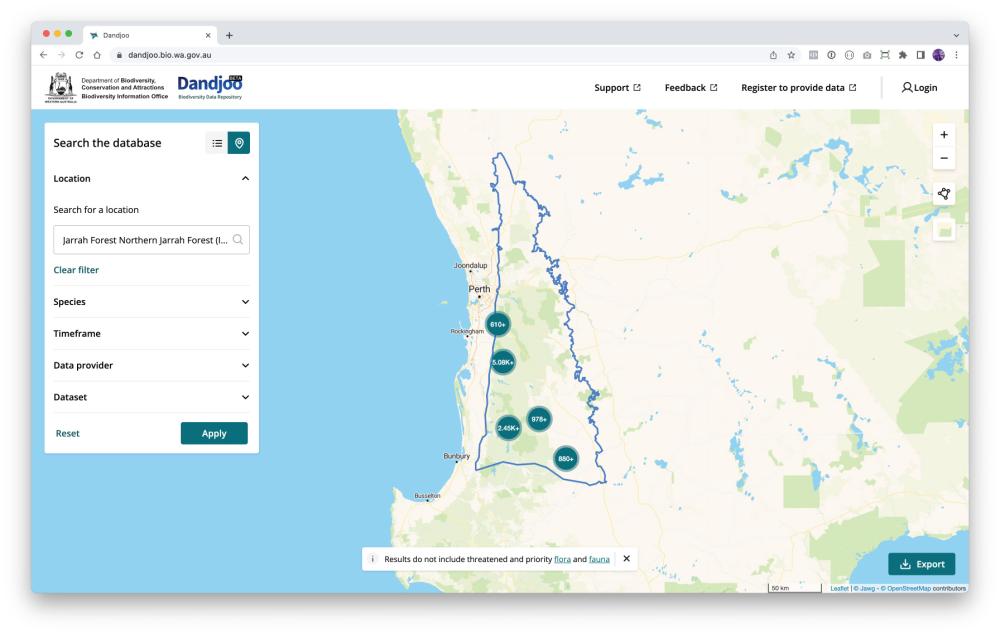Open the browser profile avatar
The width and height of the screenshot is (1000, 634).
[938, 55]
